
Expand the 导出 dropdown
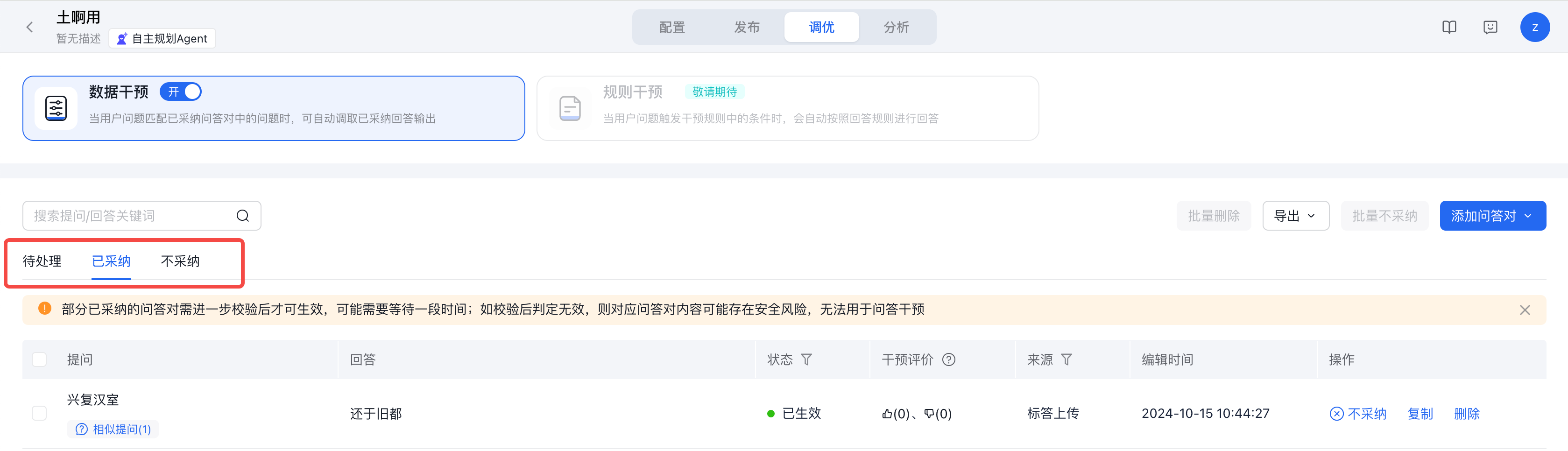(1295, 215)
